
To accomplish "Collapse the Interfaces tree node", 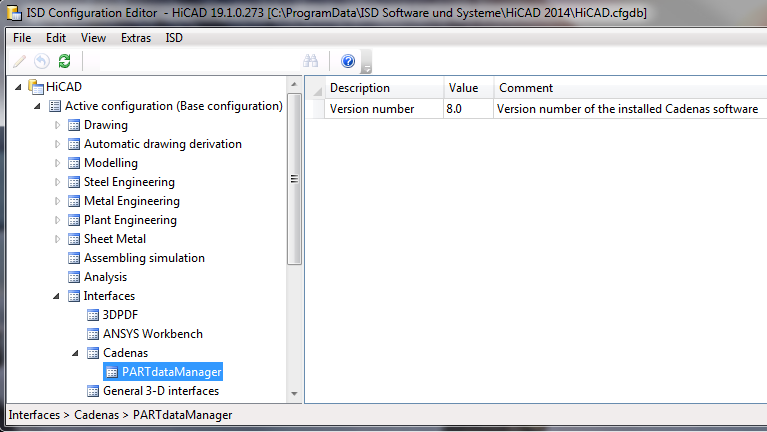I will 57,296.
